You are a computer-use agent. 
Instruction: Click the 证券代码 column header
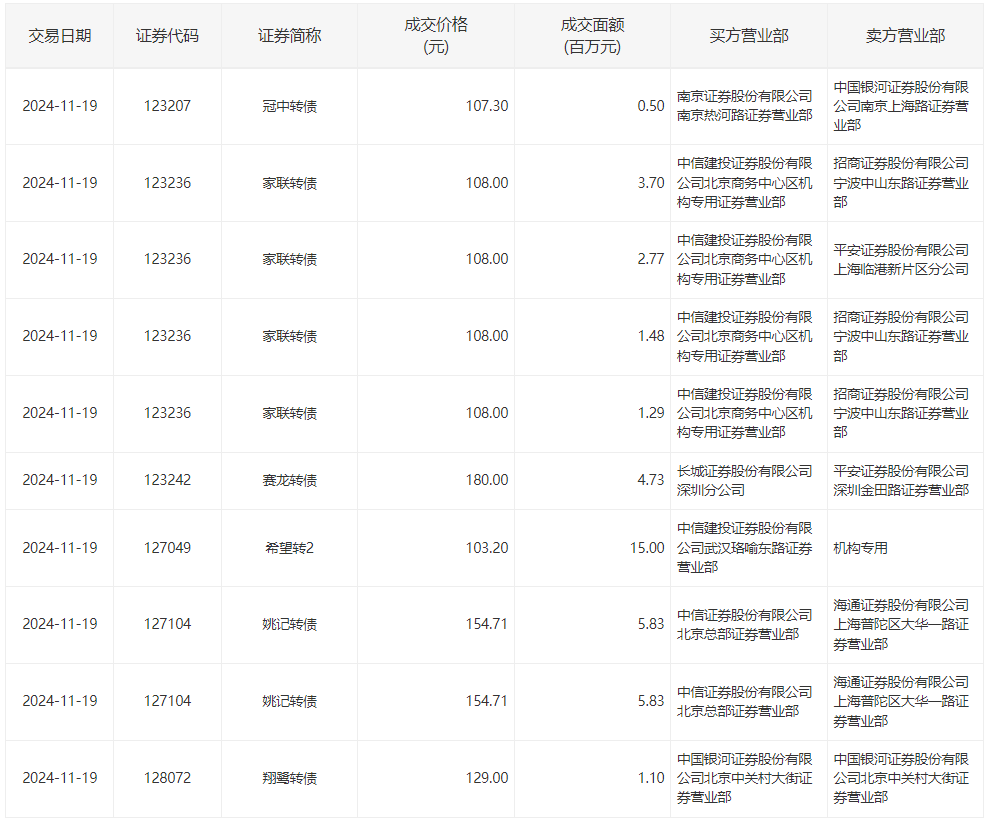click(167, 36)
